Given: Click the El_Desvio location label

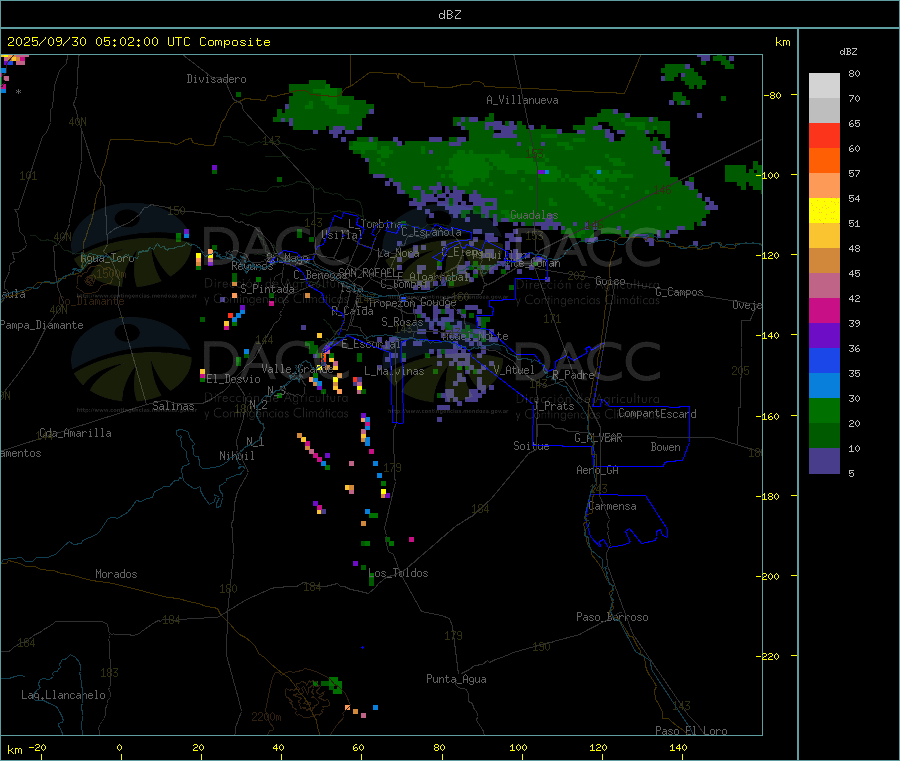Looking at the screenshot, I should click(233, 379).
